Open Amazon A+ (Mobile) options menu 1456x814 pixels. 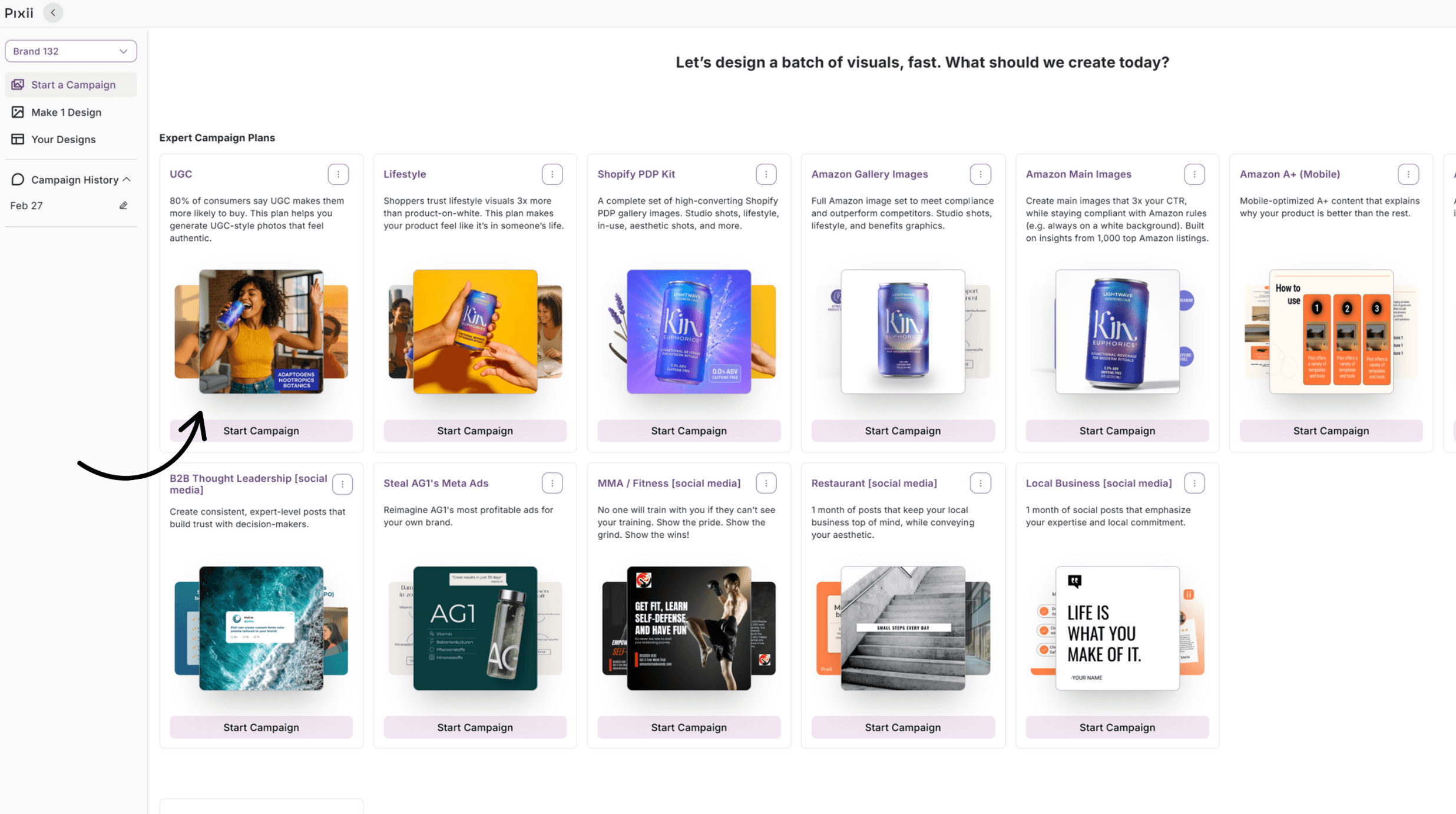[1408, 174]
